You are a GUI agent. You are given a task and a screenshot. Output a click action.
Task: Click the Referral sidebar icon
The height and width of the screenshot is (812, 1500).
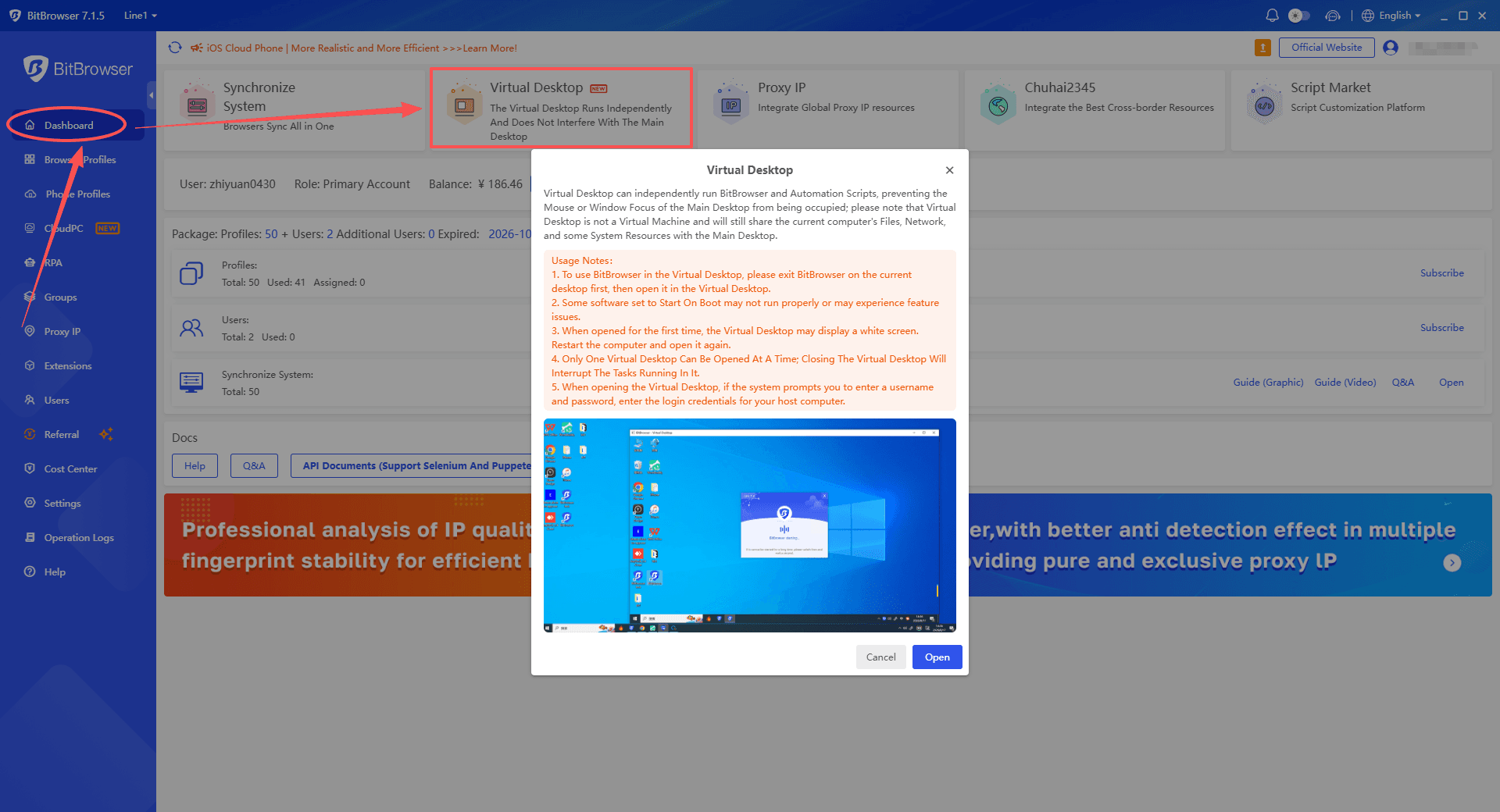pos(30,434)
